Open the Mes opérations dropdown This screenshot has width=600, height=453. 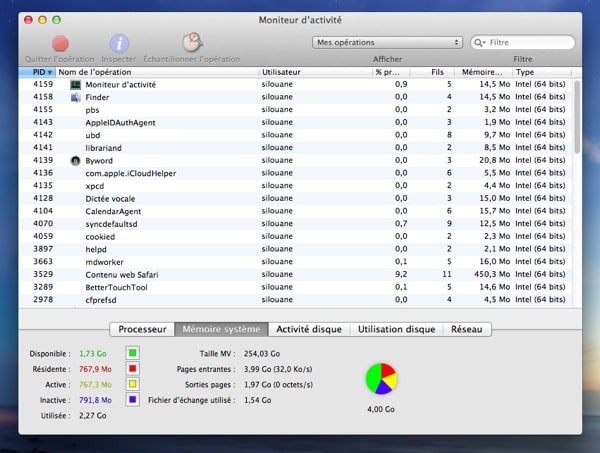tap(387, 42)
